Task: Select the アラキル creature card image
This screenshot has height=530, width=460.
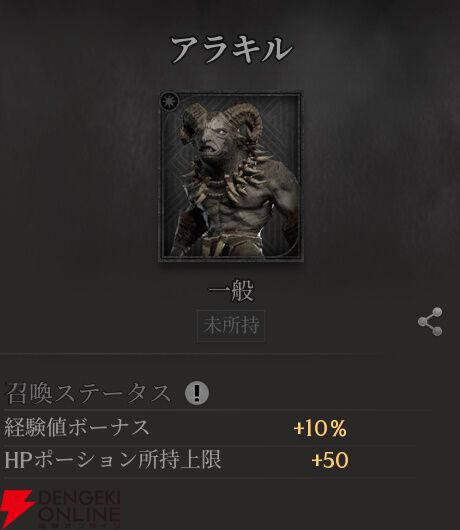Action: click(x=231, y=176)
